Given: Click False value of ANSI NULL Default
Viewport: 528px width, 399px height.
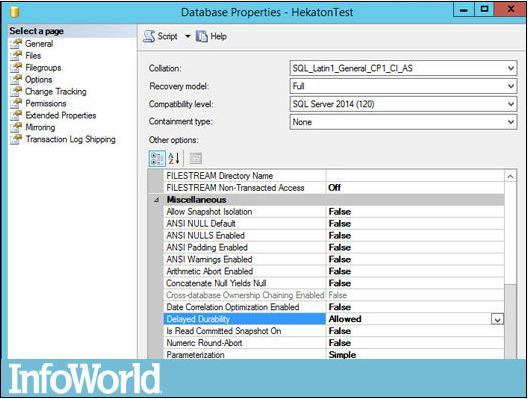Looking at the screenshot, I should (x=339, y=224).
